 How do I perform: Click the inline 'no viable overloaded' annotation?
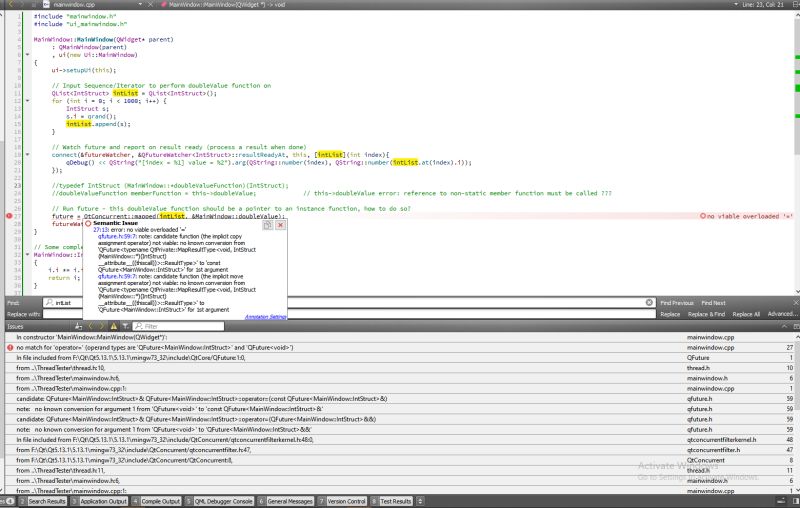(x=746, y=216)
